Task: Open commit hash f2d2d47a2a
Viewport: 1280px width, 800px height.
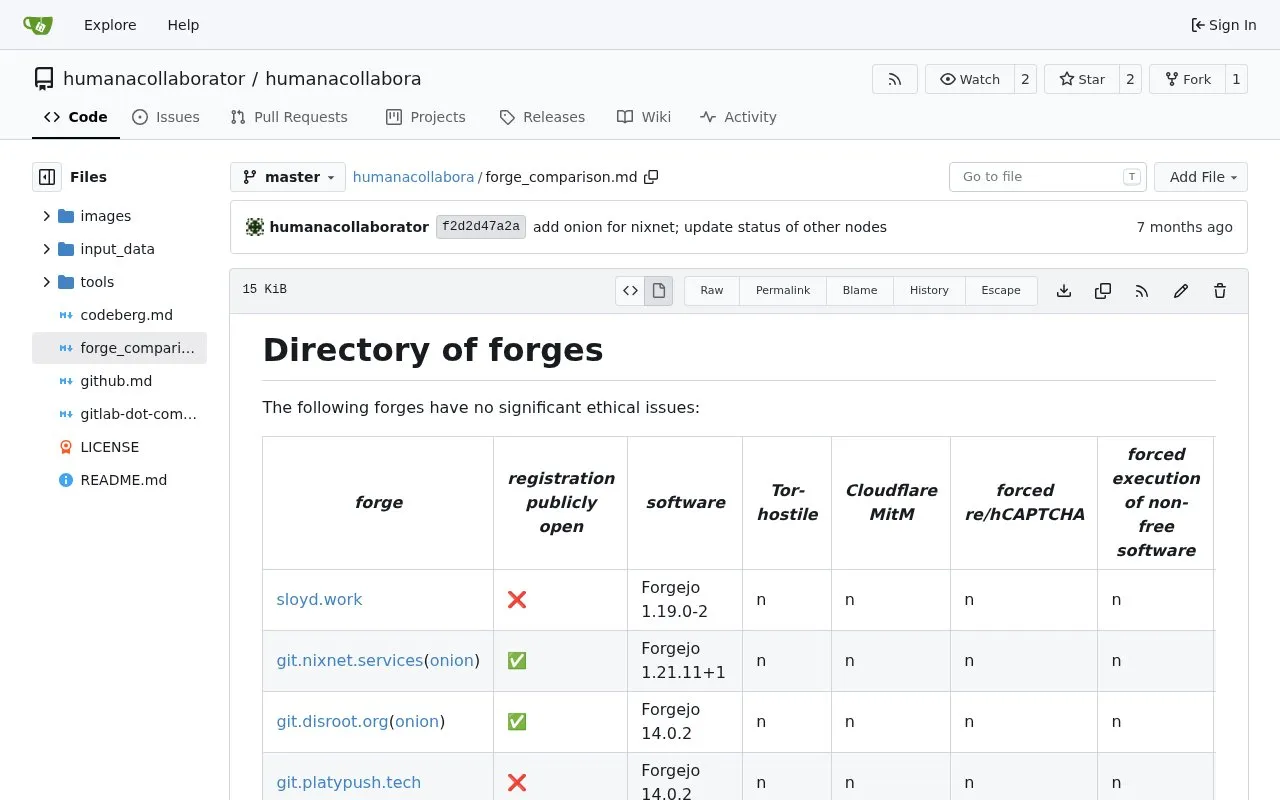Action: point(481,227)
